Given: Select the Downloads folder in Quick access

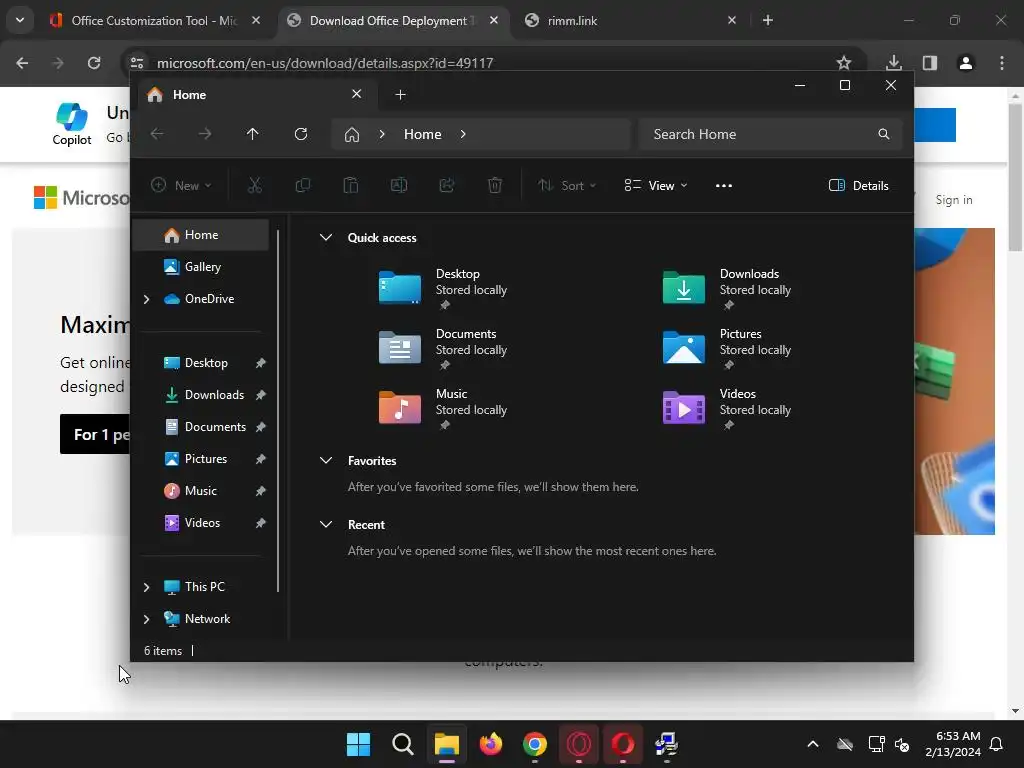Looking at the screenshot, I should tap(728, 288).
